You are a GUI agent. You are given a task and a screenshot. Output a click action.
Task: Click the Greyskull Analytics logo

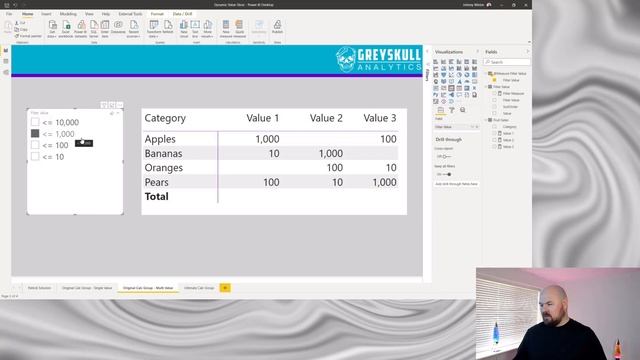tap(378, 60)
